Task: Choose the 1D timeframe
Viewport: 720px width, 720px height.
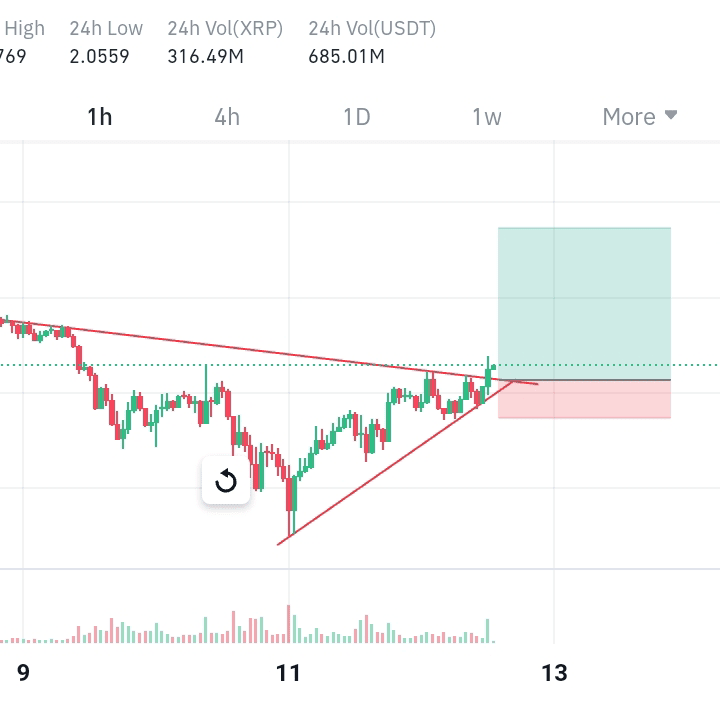Action: tap(357, 117)
